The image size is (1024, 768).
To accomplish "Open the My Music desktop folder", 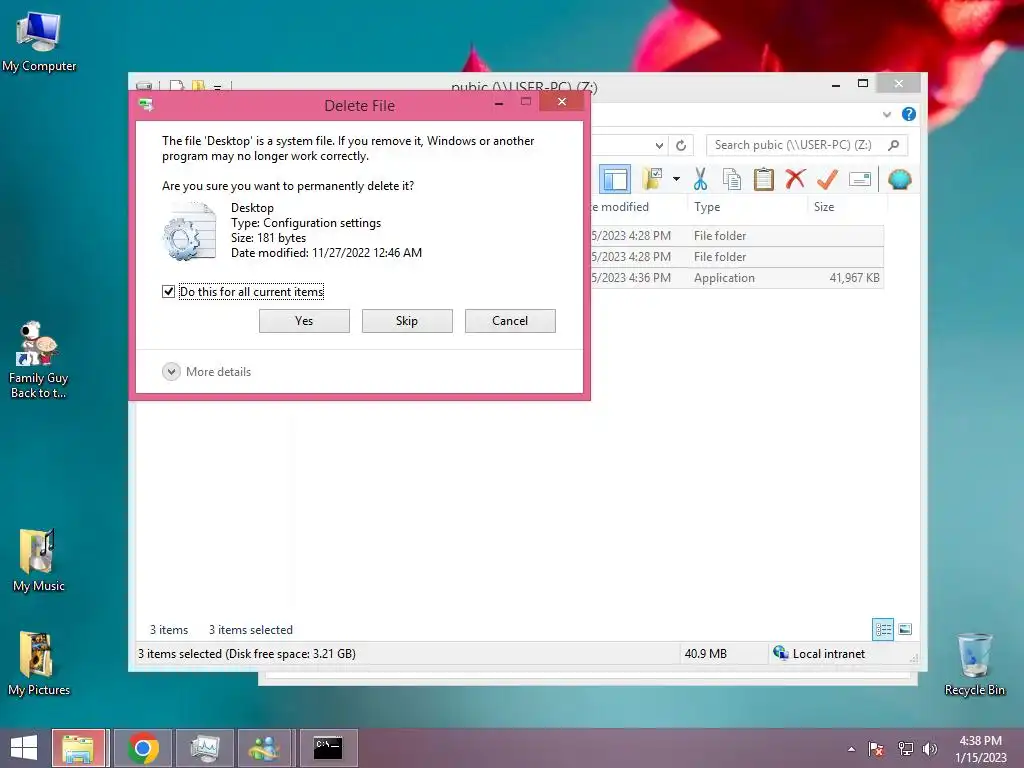I will (x=39, y=560).
